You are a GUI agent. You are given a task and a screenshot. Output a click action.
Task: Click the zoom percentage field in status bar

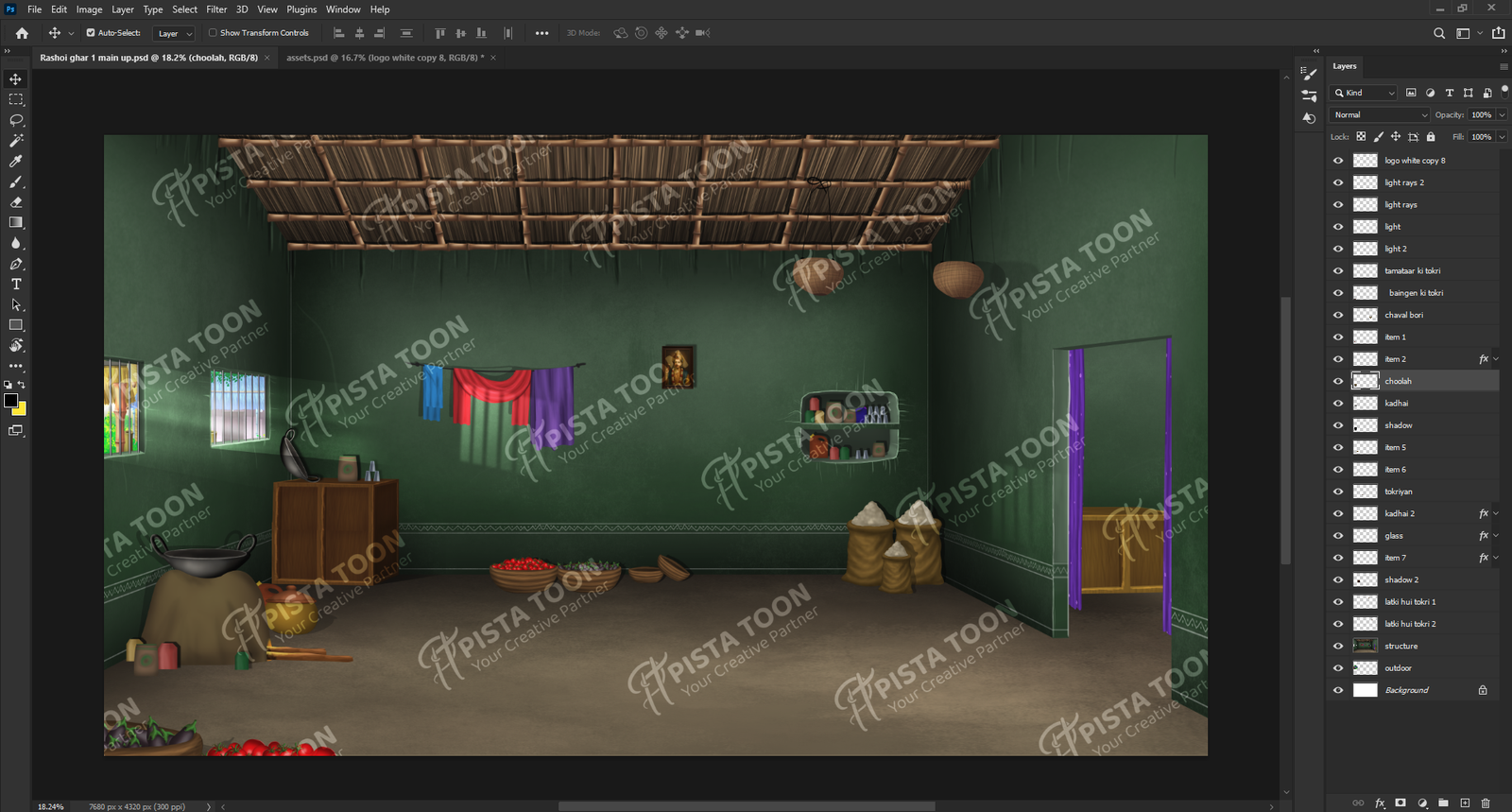point(51,806)
